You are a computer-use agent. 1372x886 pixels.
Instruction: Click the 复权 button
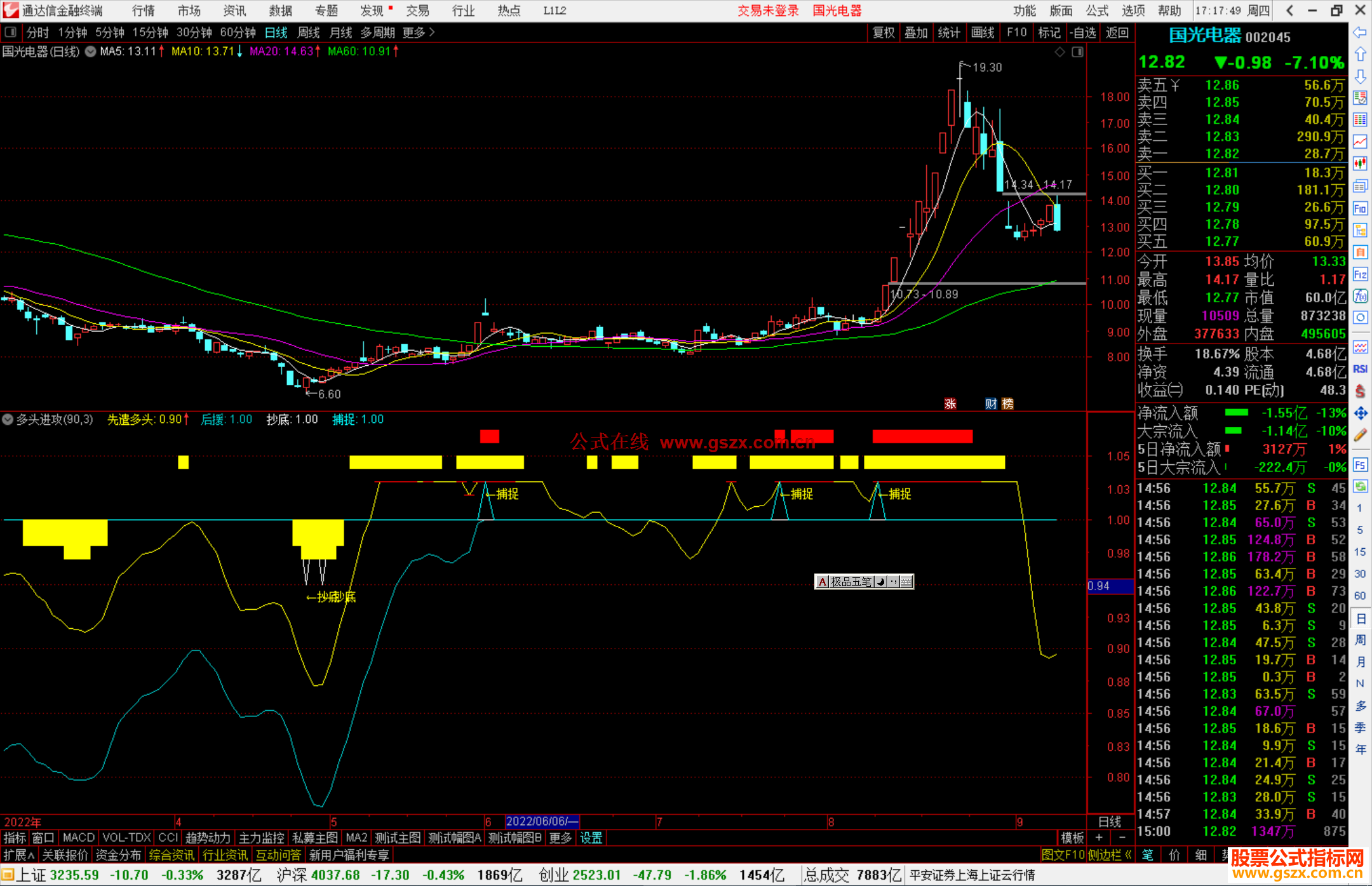tap(884, 32)
